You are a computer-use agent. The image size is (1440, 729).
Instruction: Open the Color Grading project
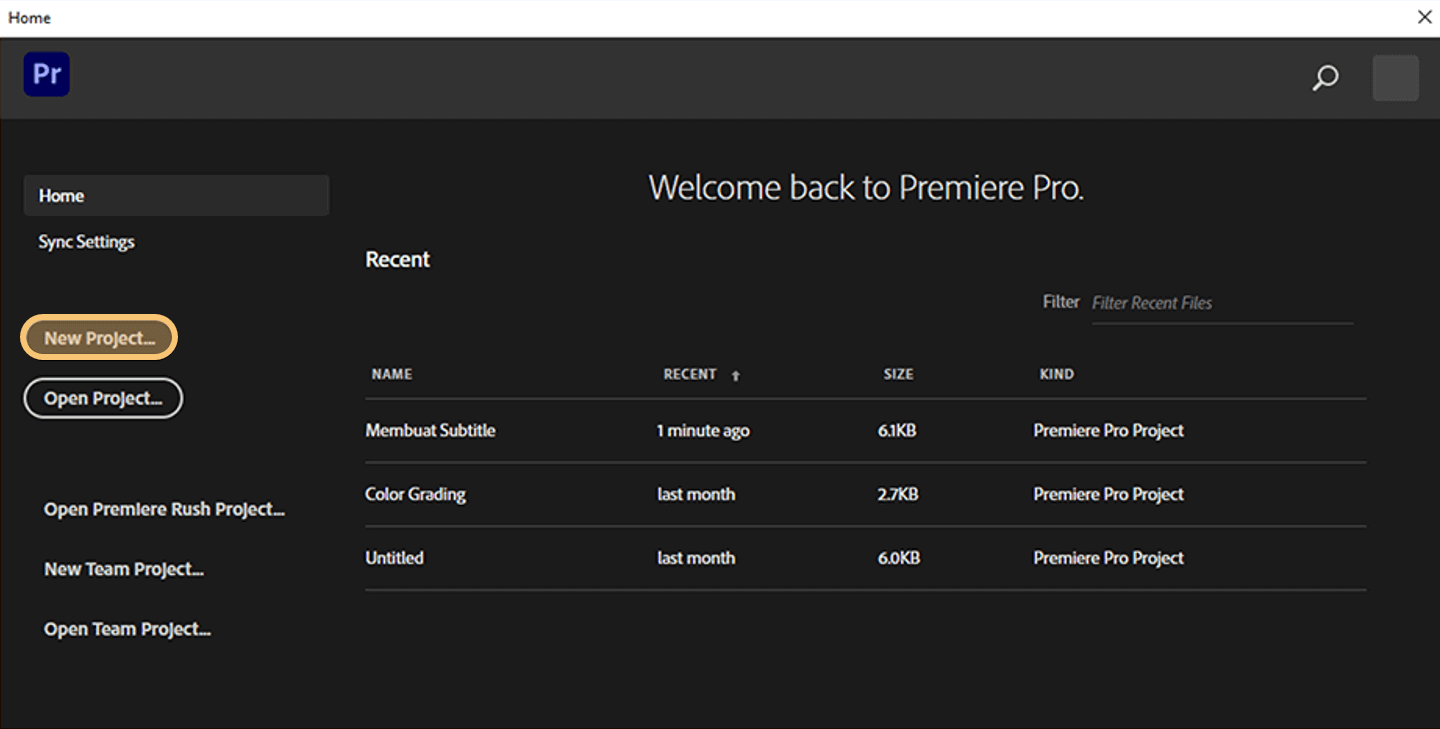(x=415, y=494)
